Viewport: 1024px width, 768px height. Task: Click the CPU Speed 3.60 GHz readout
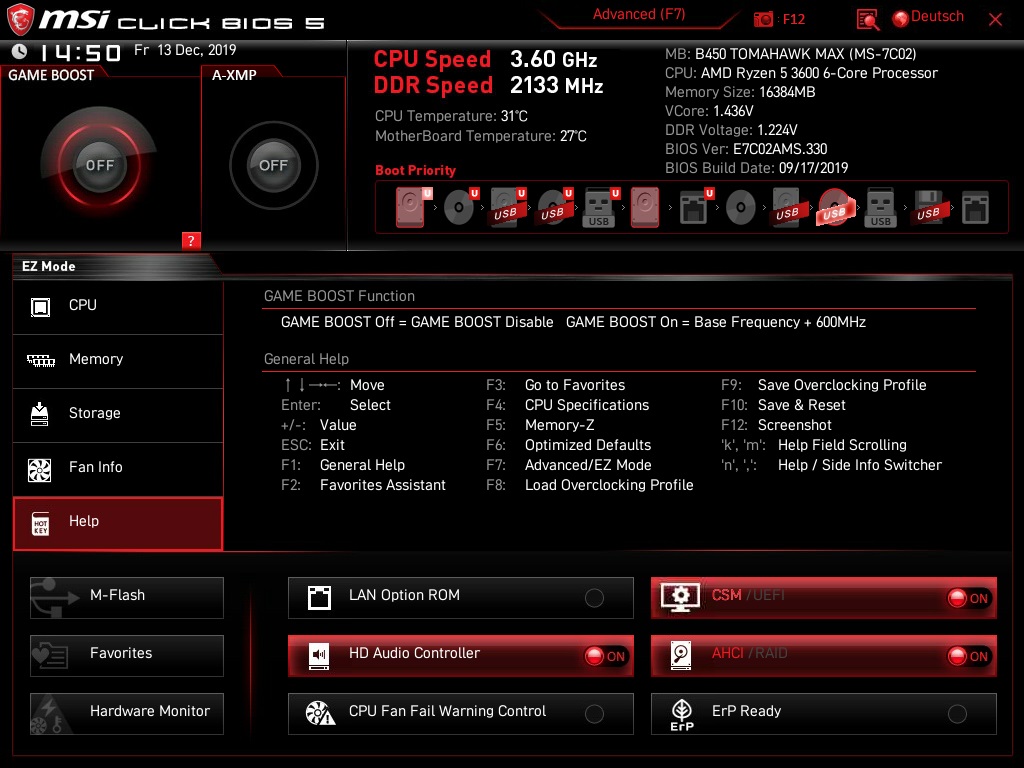click(485, 59)
